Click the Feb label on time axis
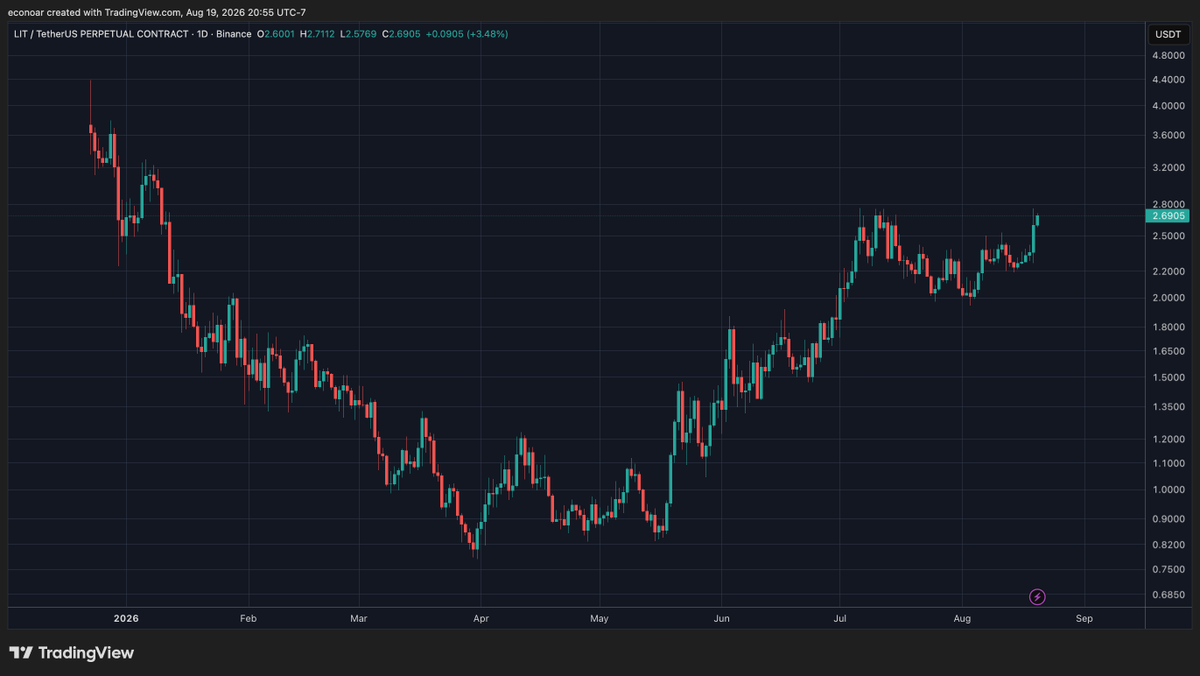 pyautogui.click(x=248, y=619)
